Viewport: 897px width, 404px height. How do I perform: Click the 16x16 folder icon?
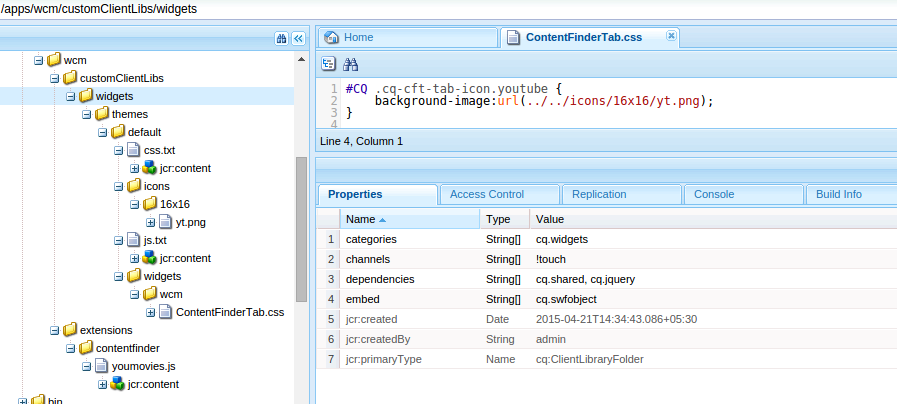pyautogui.click(x=150, y=204)
